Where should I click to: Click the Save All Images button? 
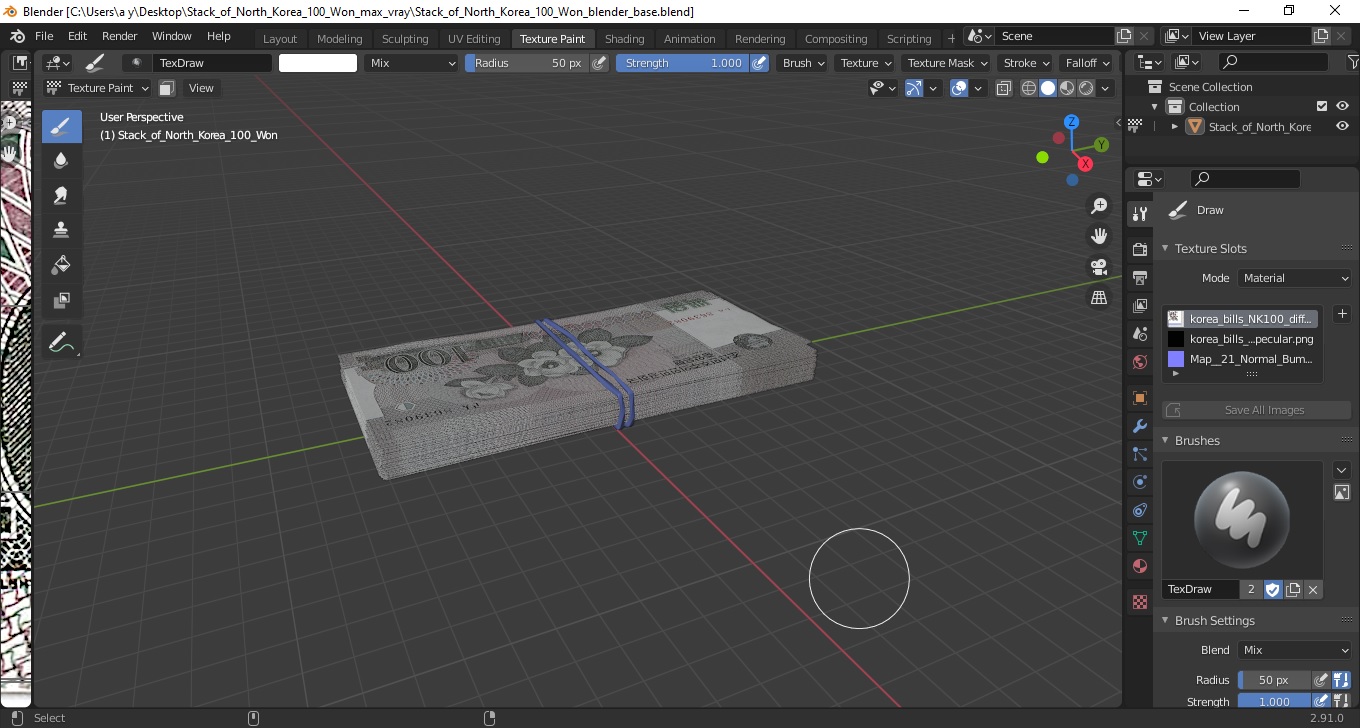(x=1256, y=410)
